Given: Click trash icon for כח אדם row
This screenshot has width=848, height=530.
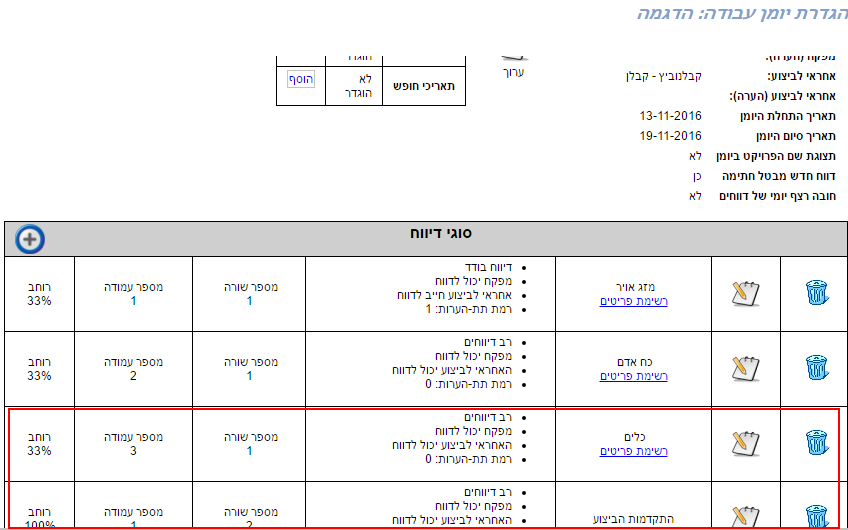Looking at the screenshot, I should [817, 367].
